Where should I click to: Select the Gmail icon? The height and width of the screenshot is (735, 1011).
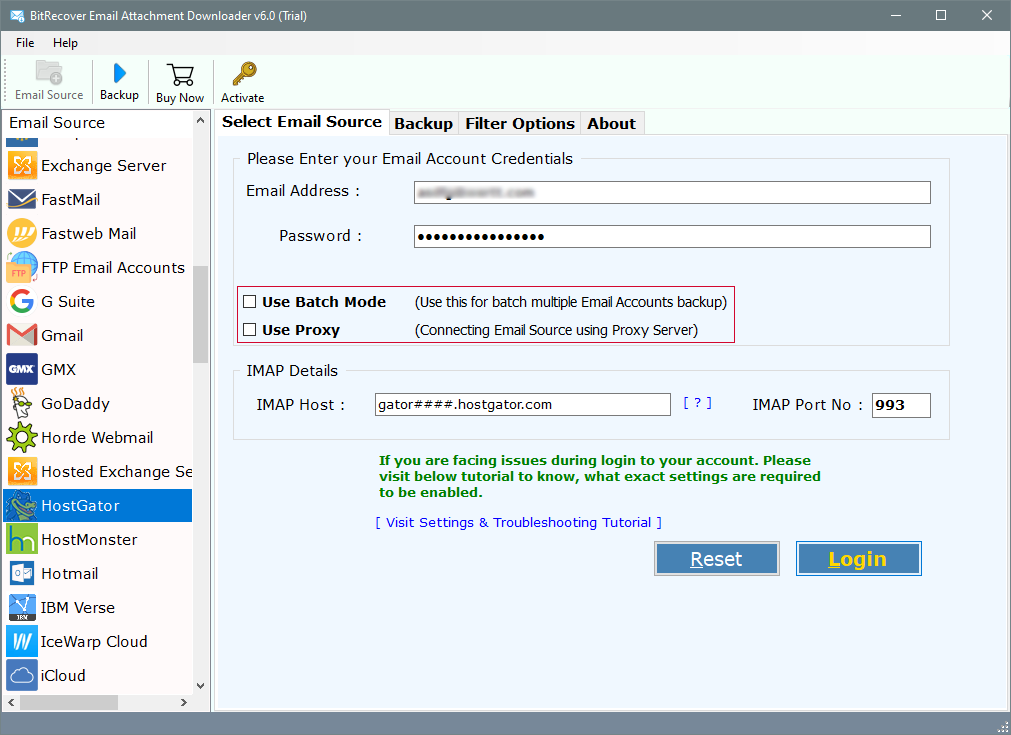tap(22, 335)
